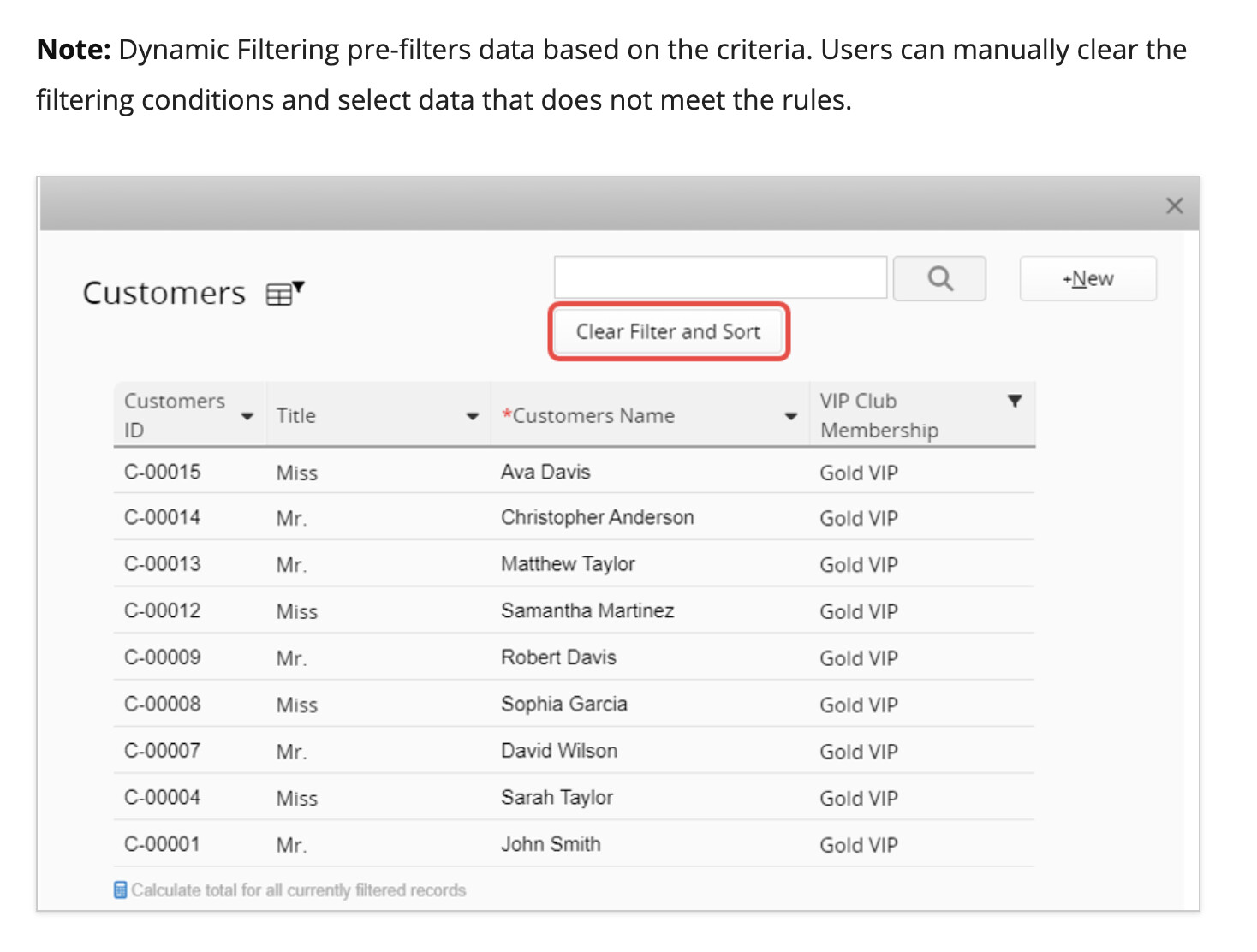This screenshot has height=952, width=1257.
Task: Expand the Title column dropdown arrow
Action: click(x=472, y=416)
